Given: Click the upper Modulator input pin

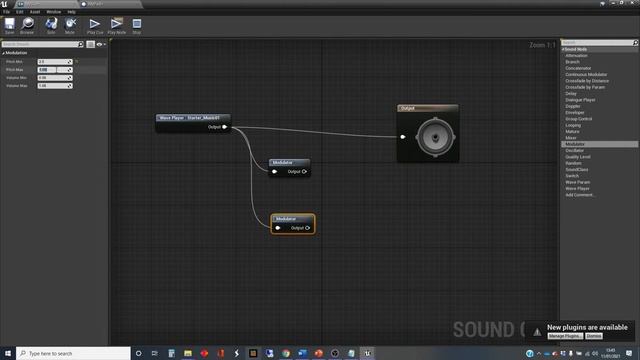Looking at the screenshot, I should point(275,171).
